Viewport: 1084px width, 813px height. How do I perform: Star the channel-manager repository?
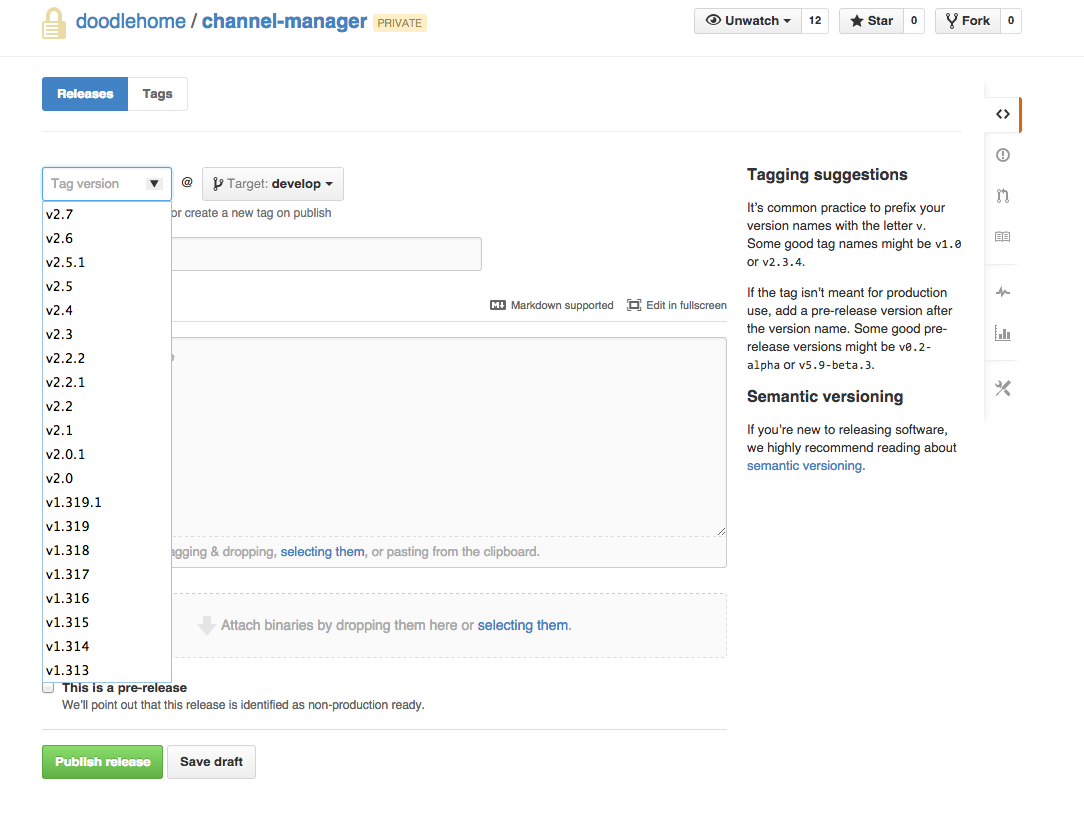coord(871,21)
